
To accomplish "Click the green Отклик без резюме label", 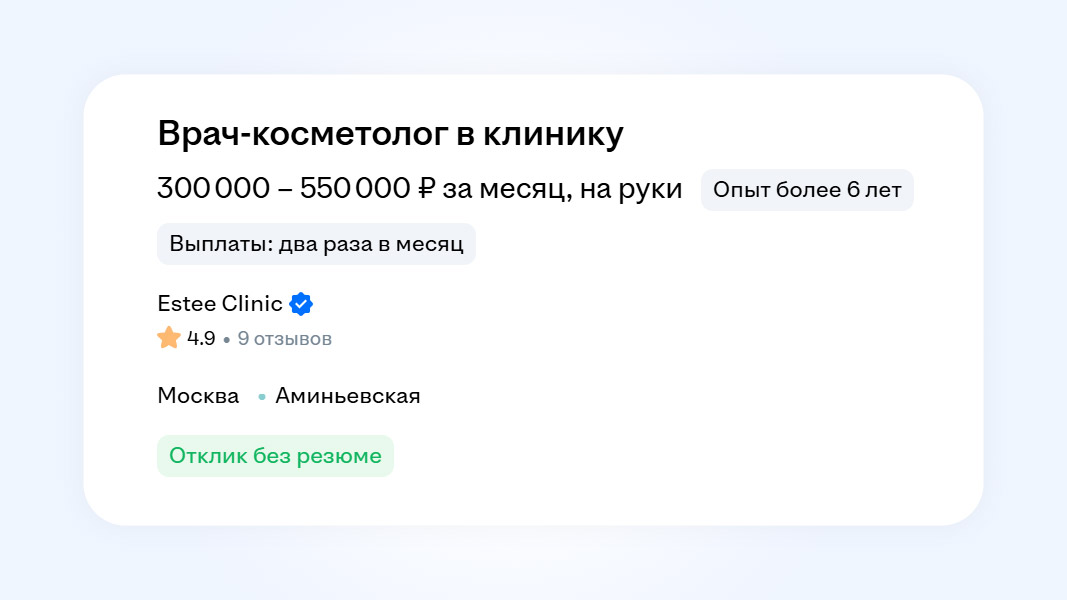I will [x=275, y=456].
